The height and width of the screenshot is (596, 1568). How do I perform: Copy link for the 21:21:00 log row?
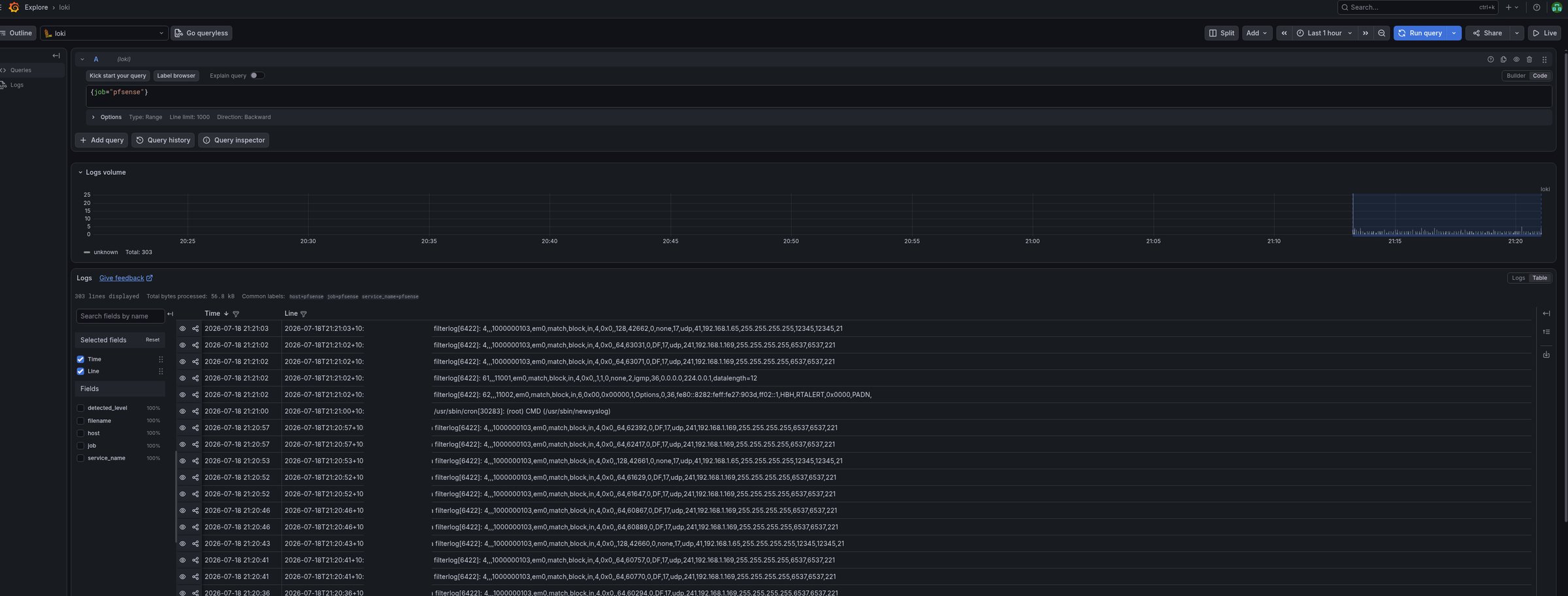195,411
